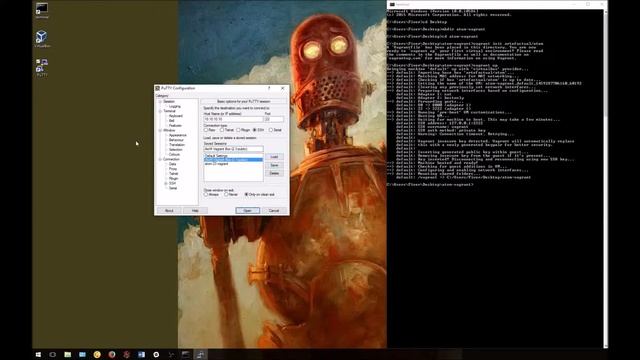Viewport: 640px width, 360px height.
Task: Select Logging in the Category tree
Action: (175, 107)
